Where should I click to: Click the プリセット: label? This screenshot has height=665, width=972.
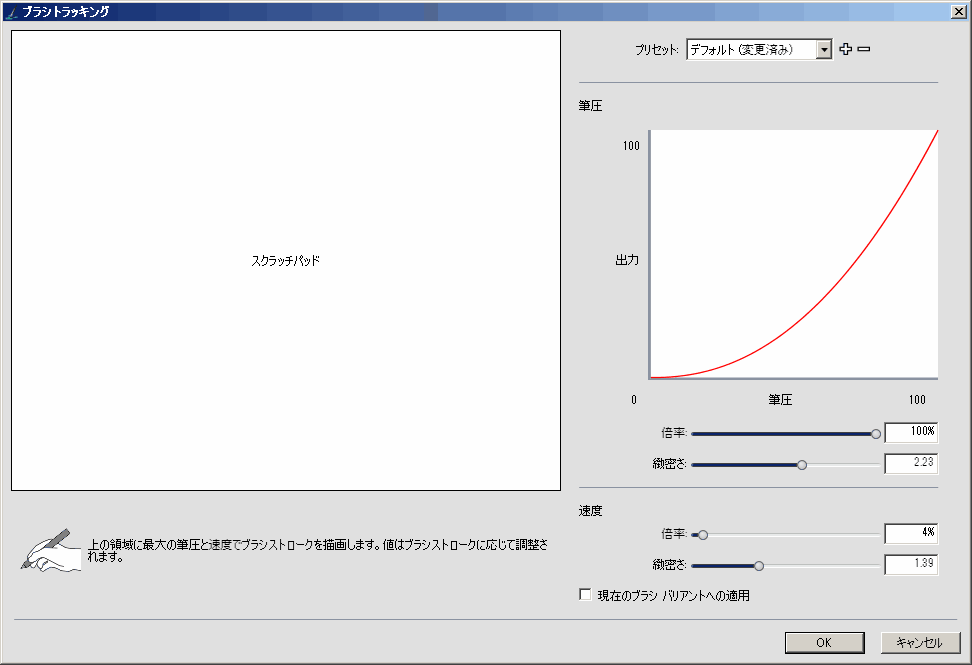pyautogui.click(x=656, y=50)
